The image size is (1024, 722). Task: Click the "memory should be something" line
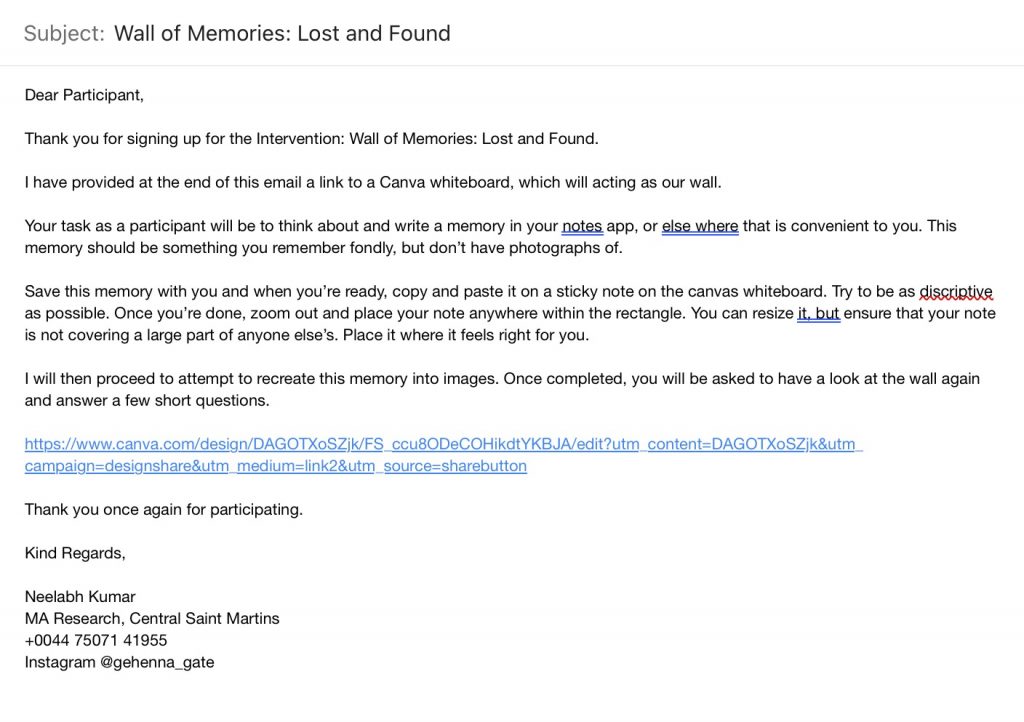[x=323, y=248]
